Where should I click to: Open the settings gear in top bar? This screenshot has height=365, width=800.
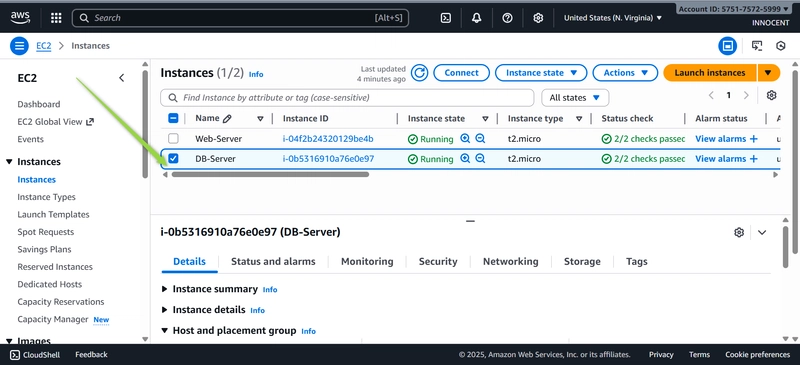click(538, 18)
